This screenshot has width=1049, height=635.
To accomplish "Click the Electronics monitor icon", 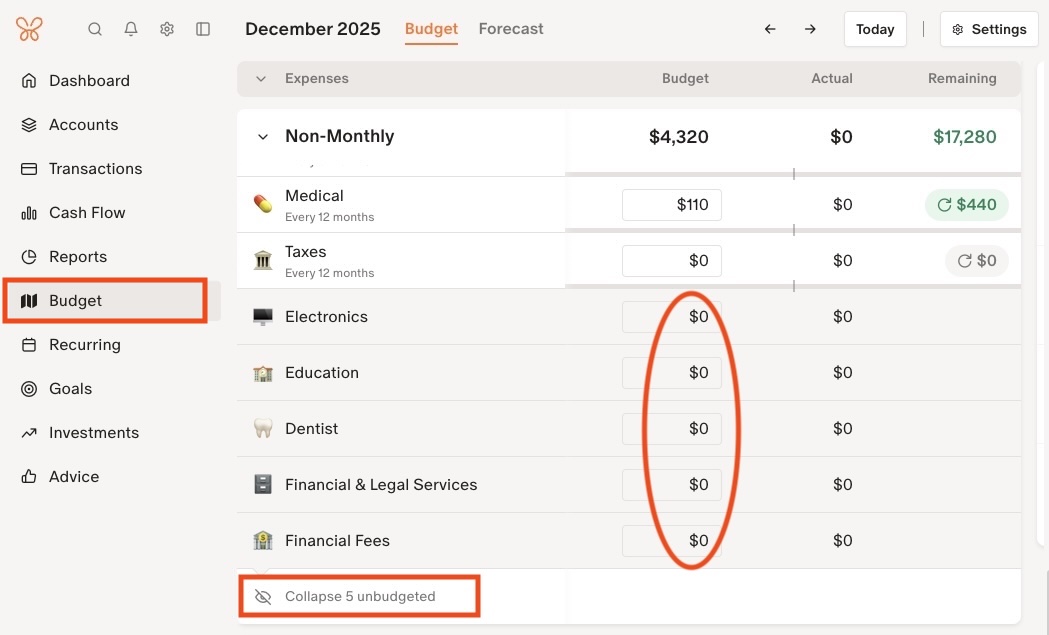I will click(x=263, y=317).
